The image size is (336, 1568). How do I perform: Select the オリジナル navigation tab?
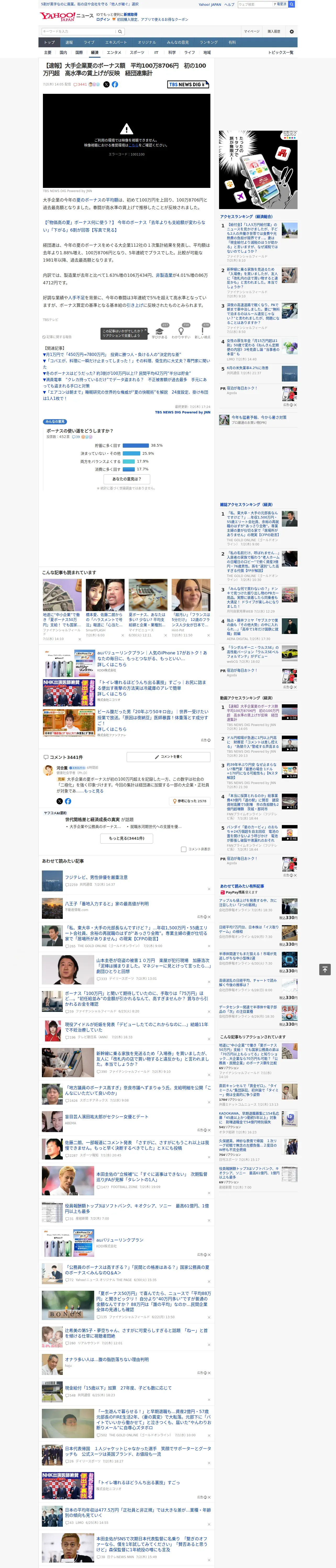[x=147, y=43]
